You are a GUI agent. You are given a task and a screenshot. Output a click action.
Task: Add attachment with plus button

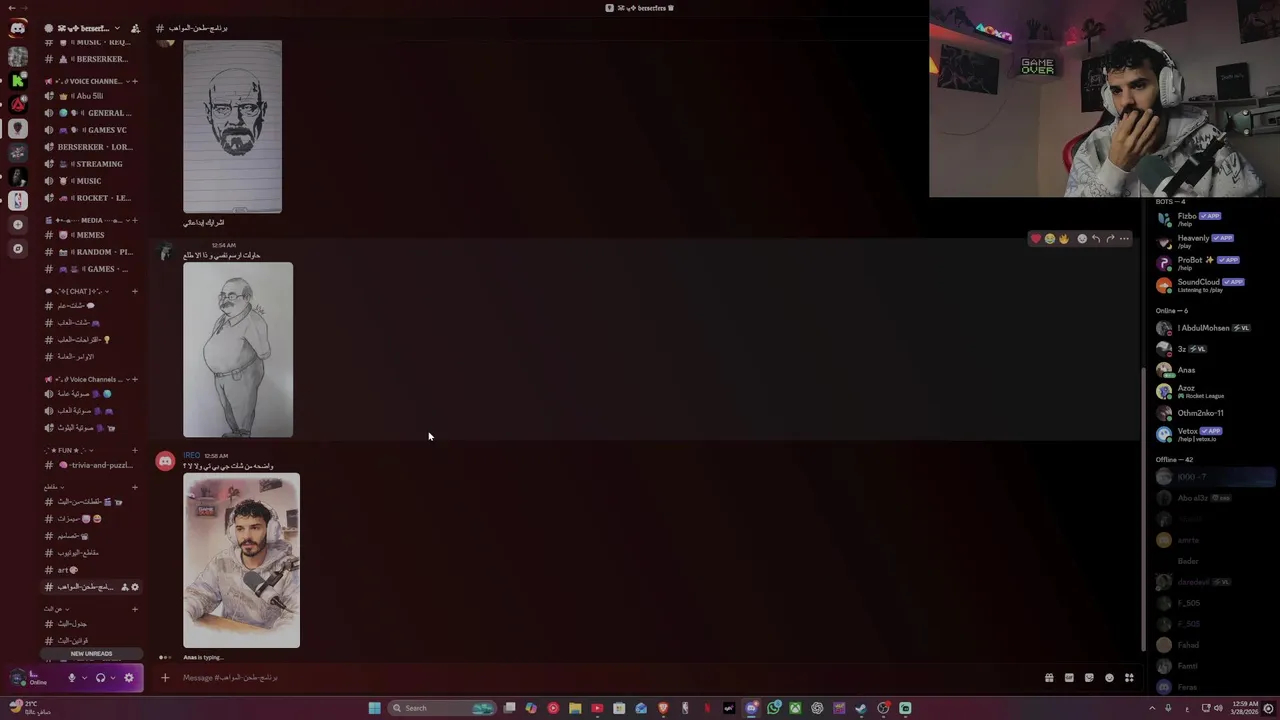165,678
